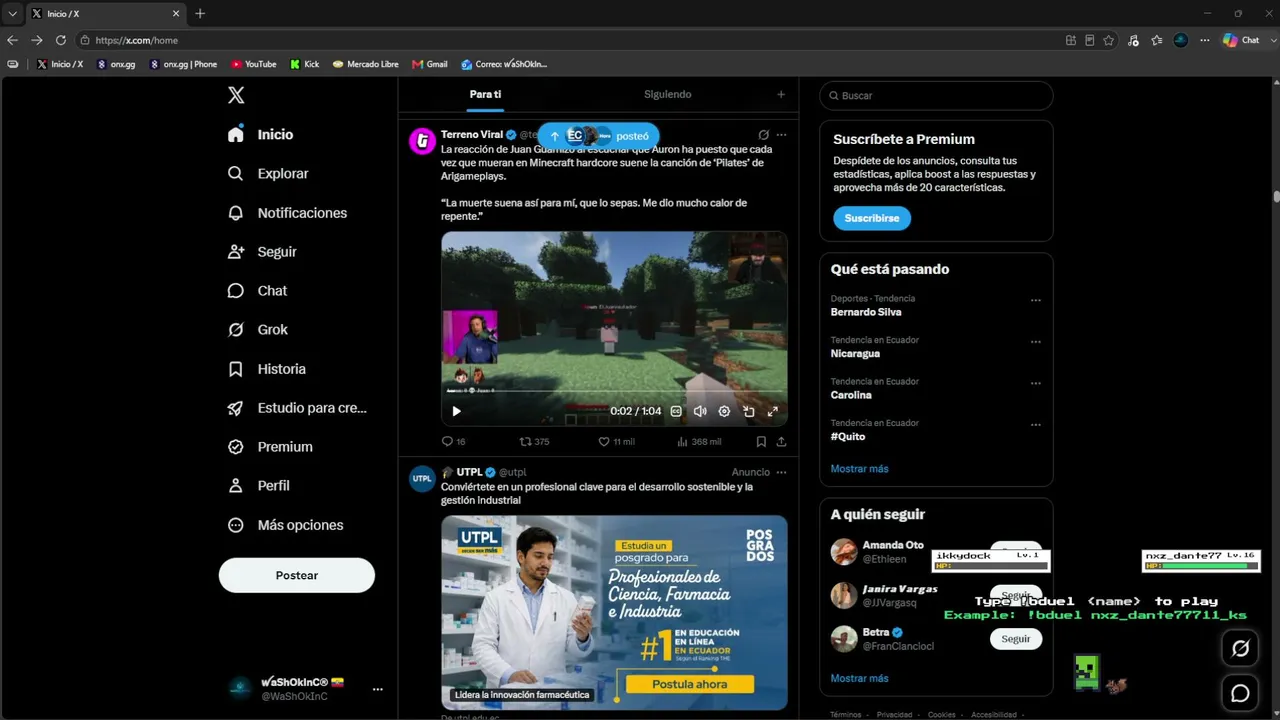Open Más opciones in the sidebar

(285, 525)
